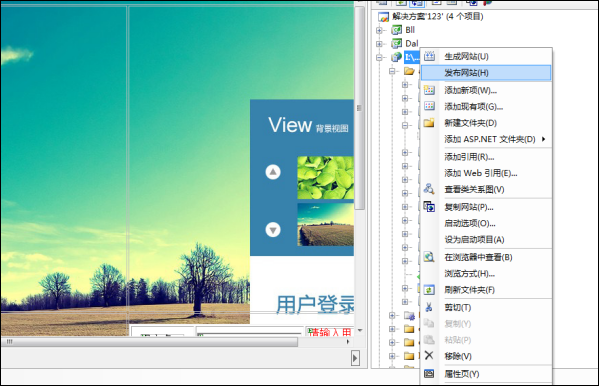Click the scissors cut icon
Screen dimensions: 599x386
tap(429, 307)
